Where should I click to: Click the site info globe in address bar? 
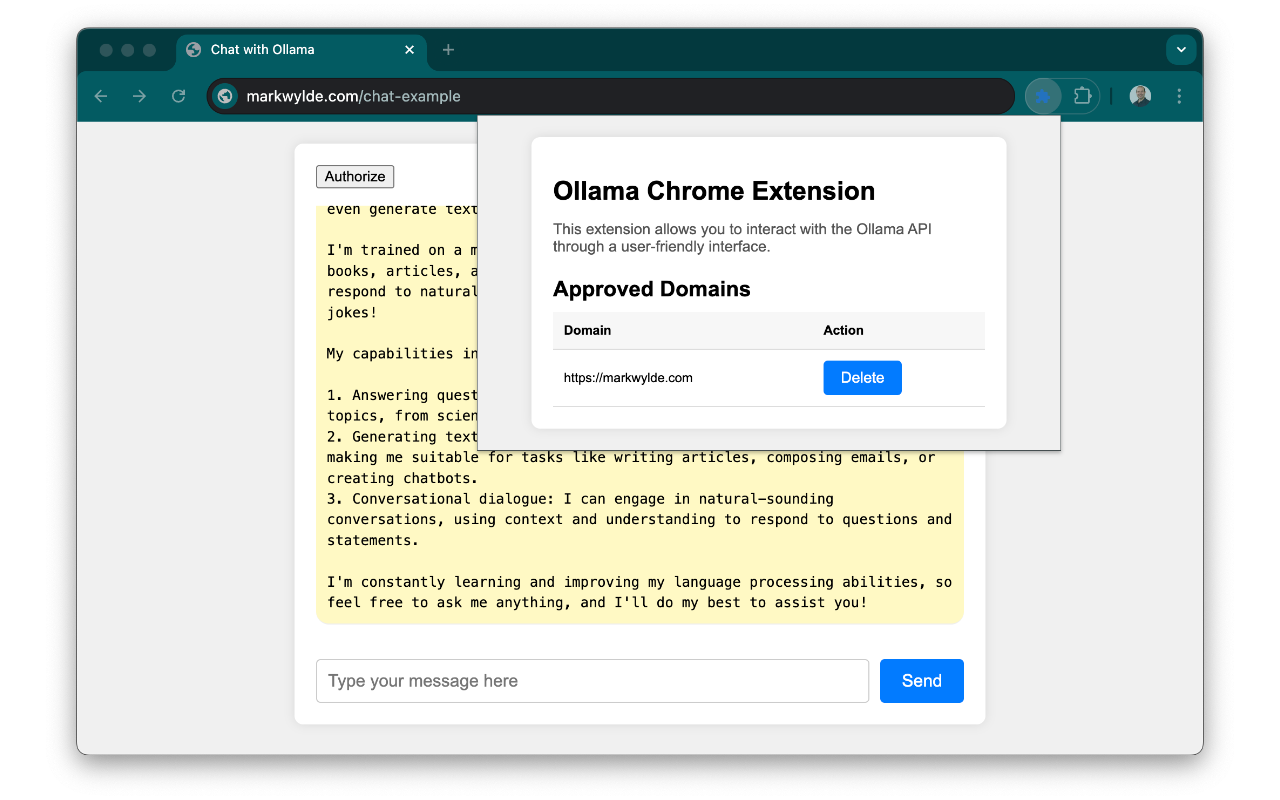(226, 96)
